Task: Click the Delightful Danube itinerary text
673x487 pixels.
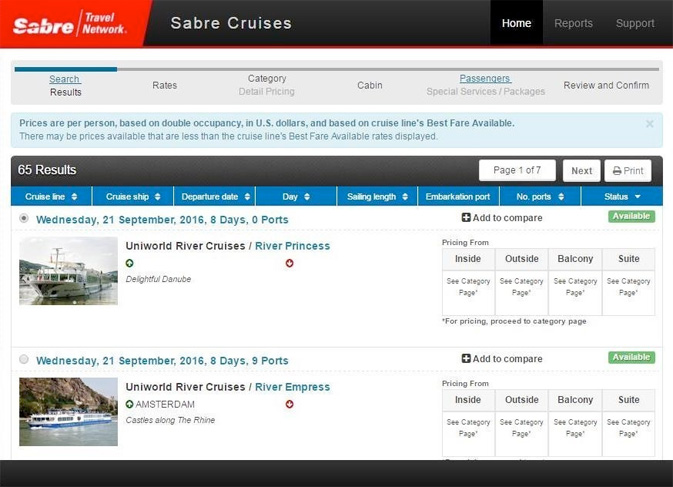Action: 158,279
